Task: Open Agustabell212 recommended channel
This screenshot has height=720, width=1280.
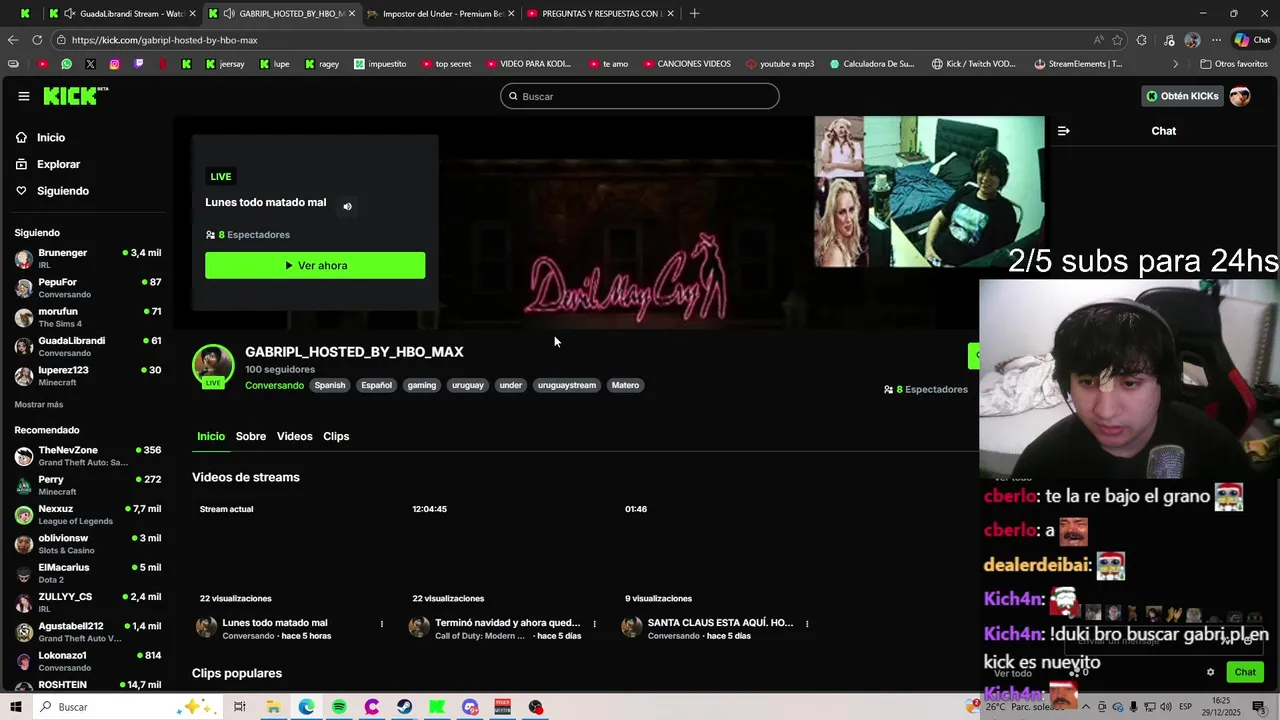Action: (x=88, y=631)
